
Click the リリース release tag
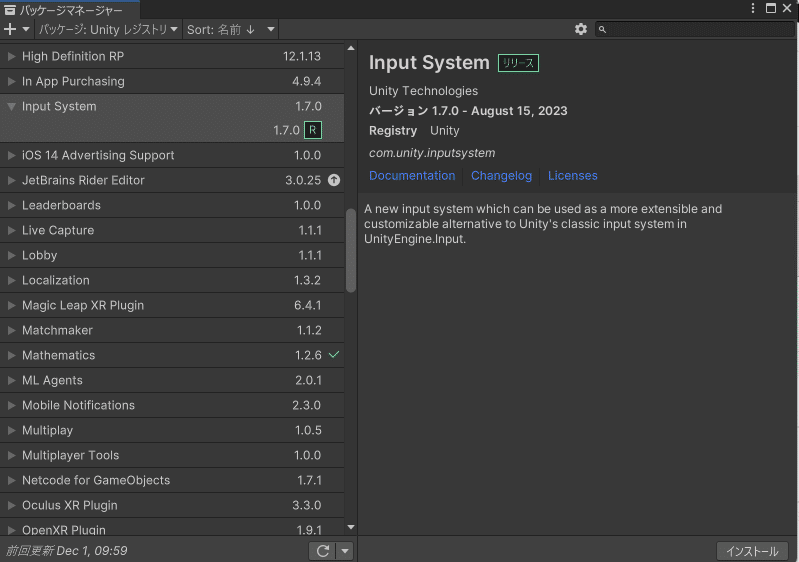(518, 63)
